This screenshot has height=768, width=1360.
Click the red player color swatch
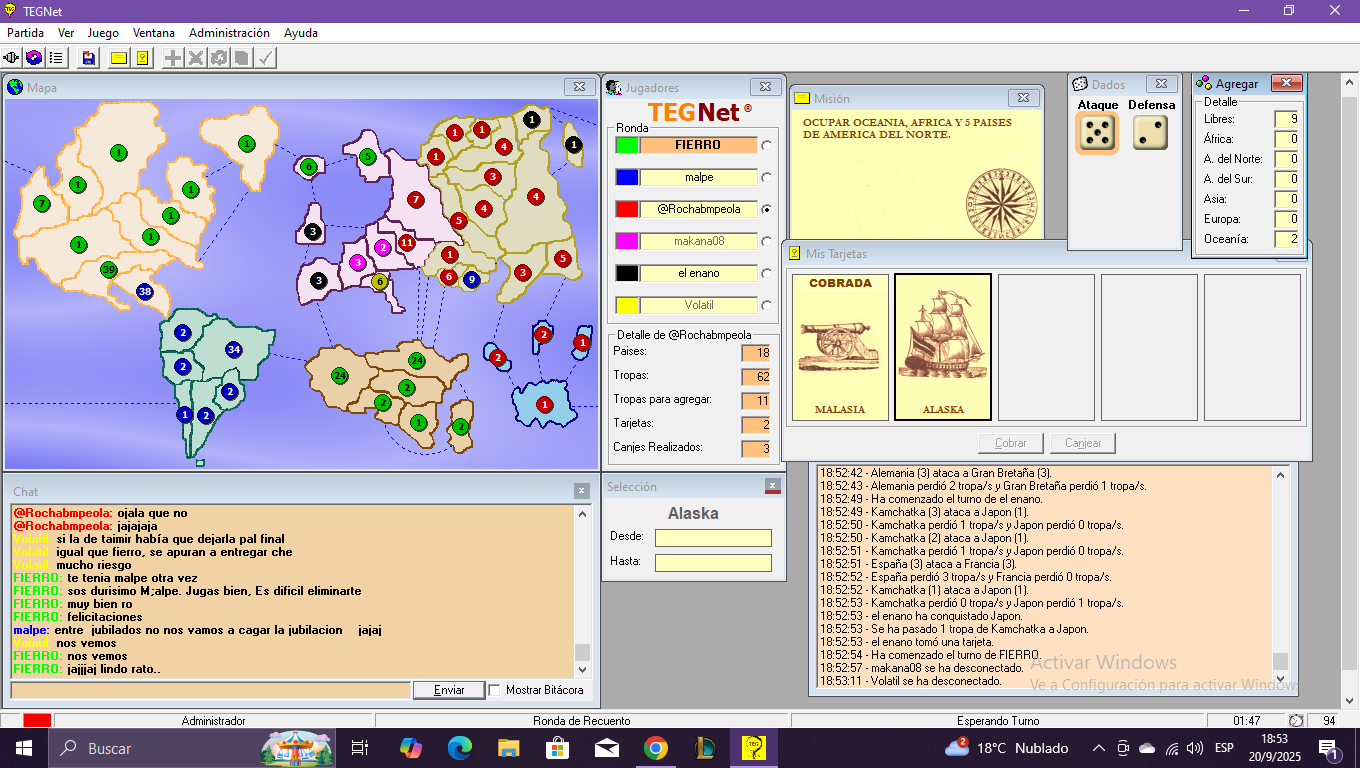click(627, 209)
